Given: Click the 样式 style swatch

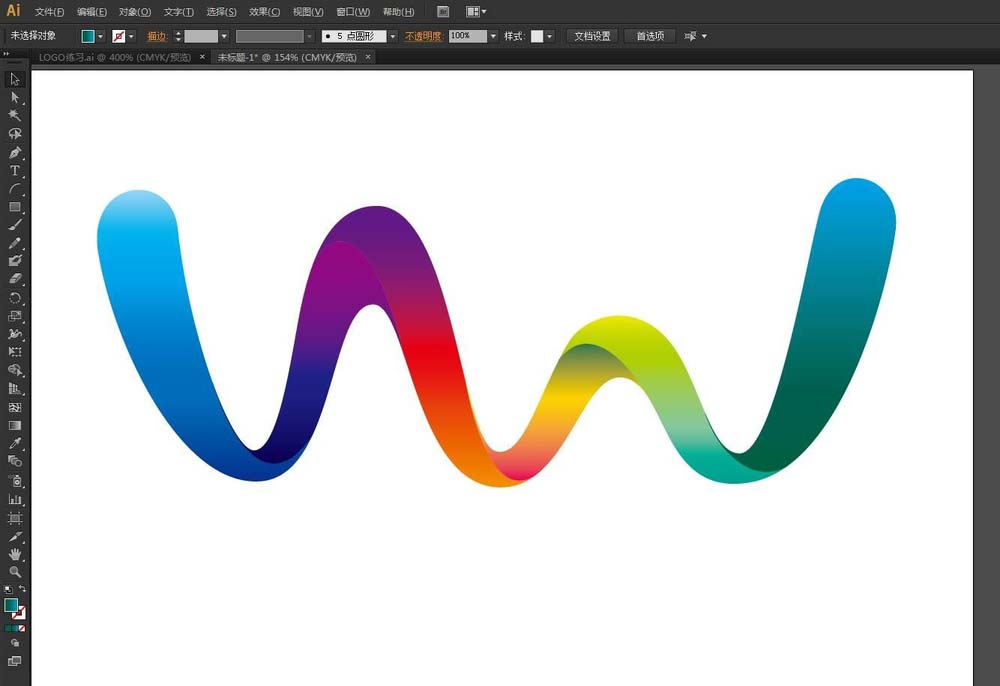Looking at the screenshot, I should (x=537, y=36).
